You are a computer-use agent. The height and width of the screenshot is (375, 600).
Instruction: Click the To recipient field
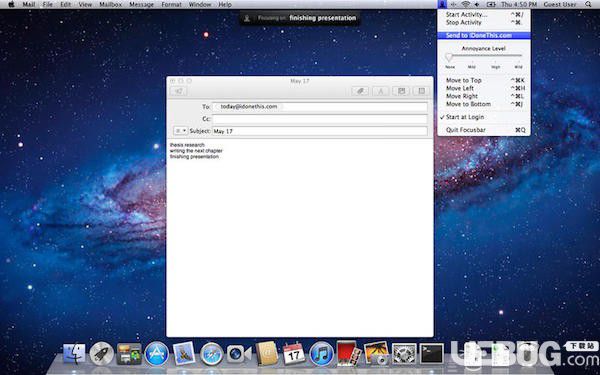coord(320,107)
